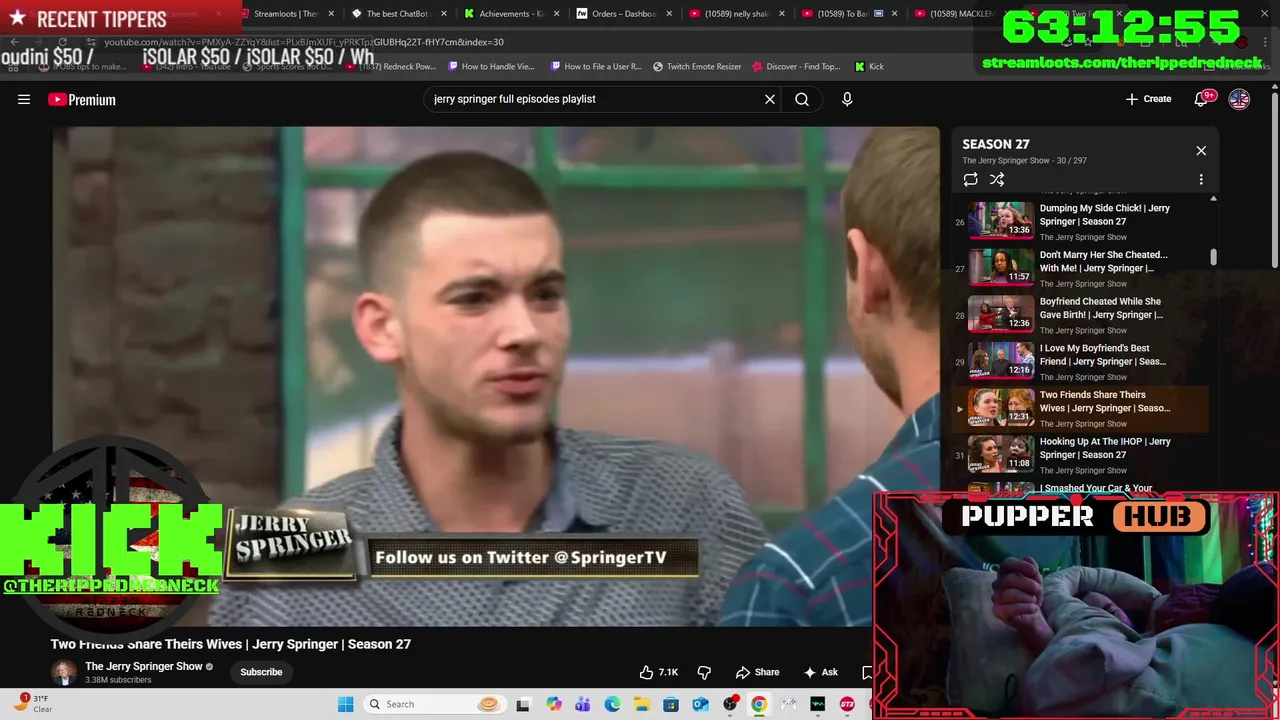Open the weather widget showing 31°F
1280x720 pixels.
click(x=32, y=704)
